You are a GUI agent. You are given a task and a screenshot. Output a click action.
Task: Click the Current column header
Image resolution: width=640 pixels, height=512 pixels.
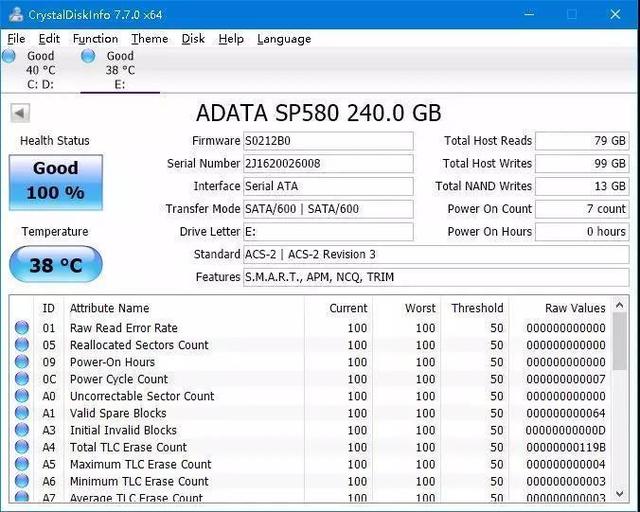[338, 308]
